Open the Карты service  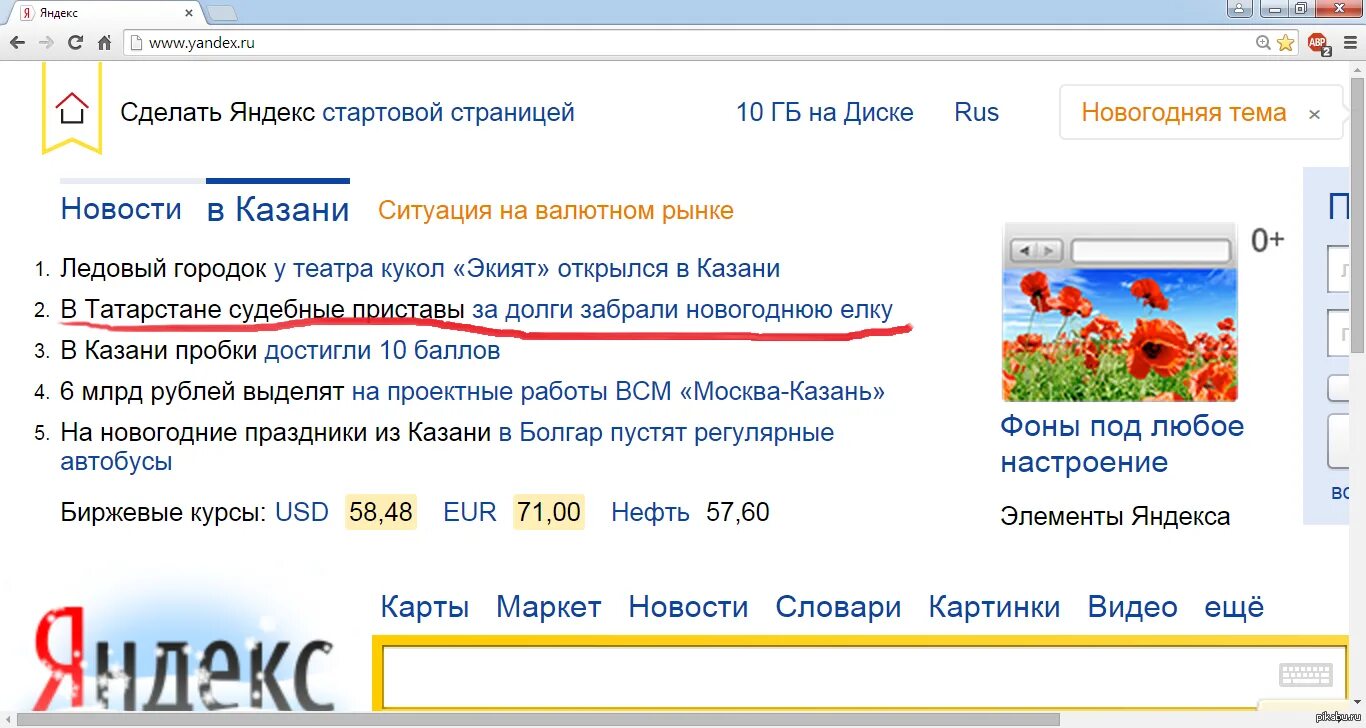pyautogui.click(x=425, y=607)
